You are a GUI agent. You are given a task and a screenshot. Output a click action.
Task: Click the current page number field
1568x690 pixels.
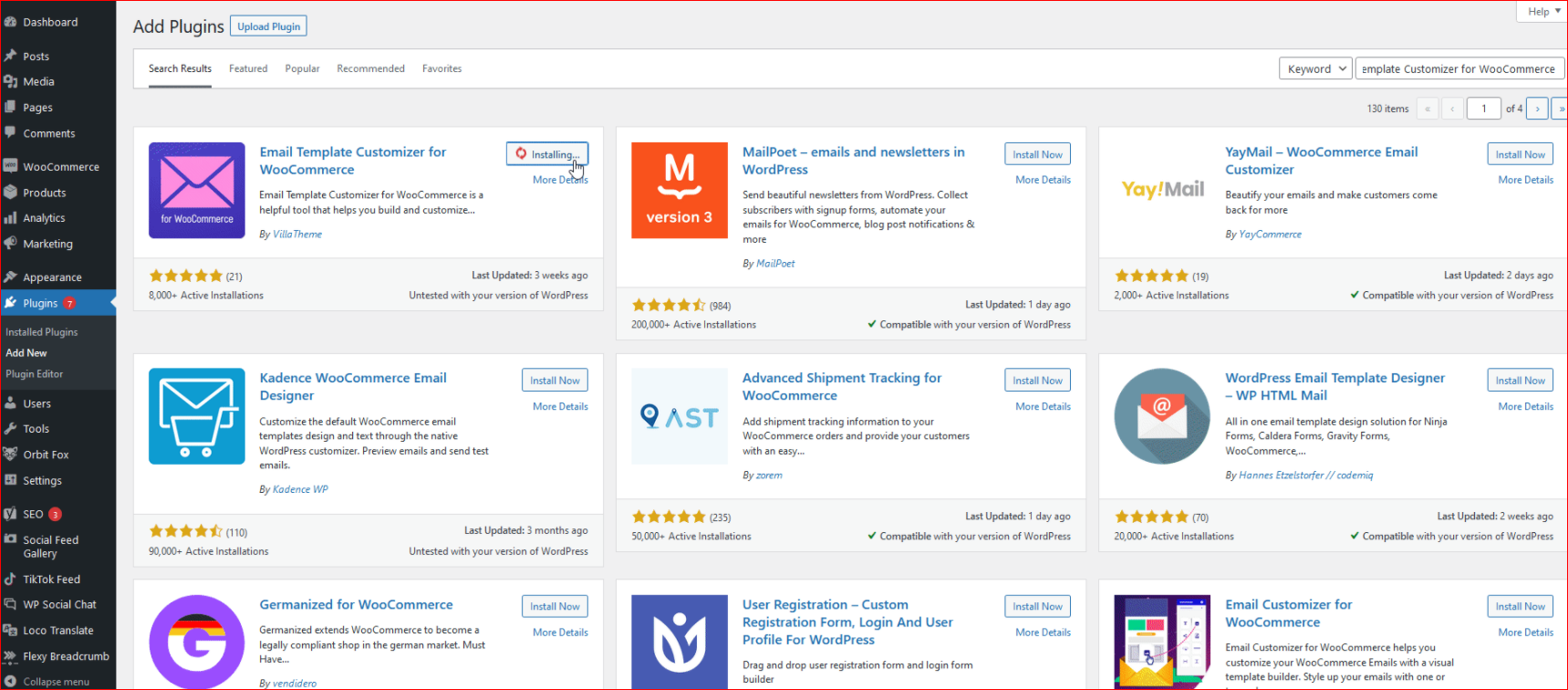point(1483,109)
